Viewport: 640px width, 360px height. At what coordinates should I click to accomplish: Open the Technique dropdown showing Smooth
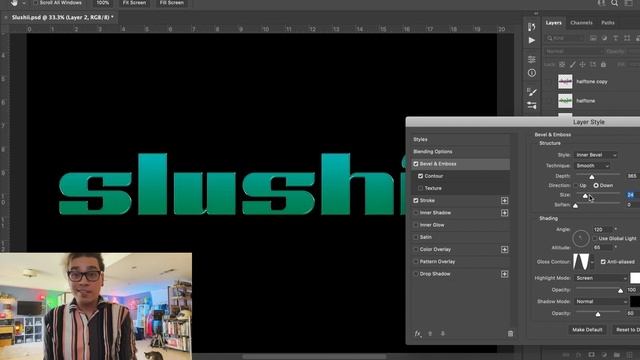pyautogui.click(x=592, y=166)
